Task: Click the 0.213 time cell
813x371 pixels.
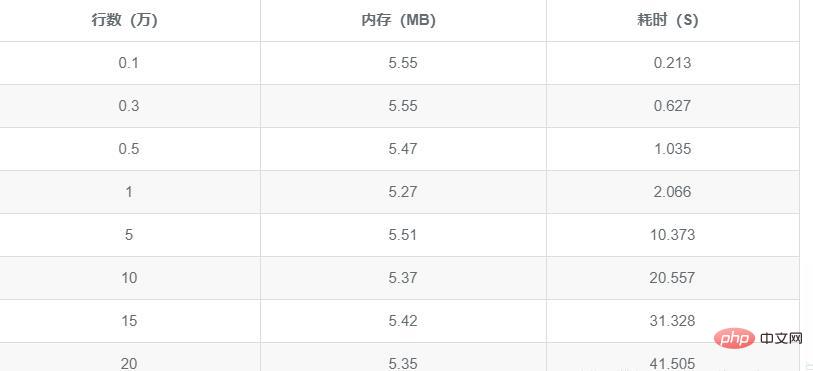Action: (673, 63)
